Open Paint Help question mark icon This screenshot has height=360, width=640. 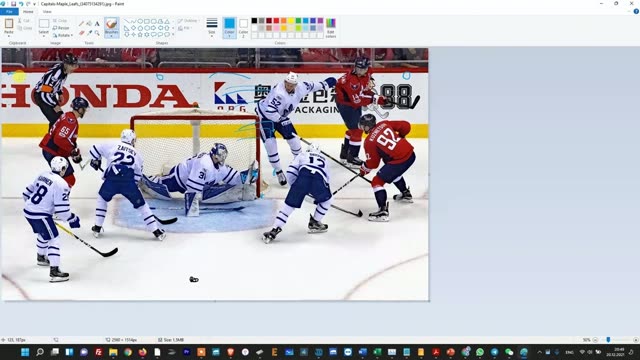(x=636, y=11)
